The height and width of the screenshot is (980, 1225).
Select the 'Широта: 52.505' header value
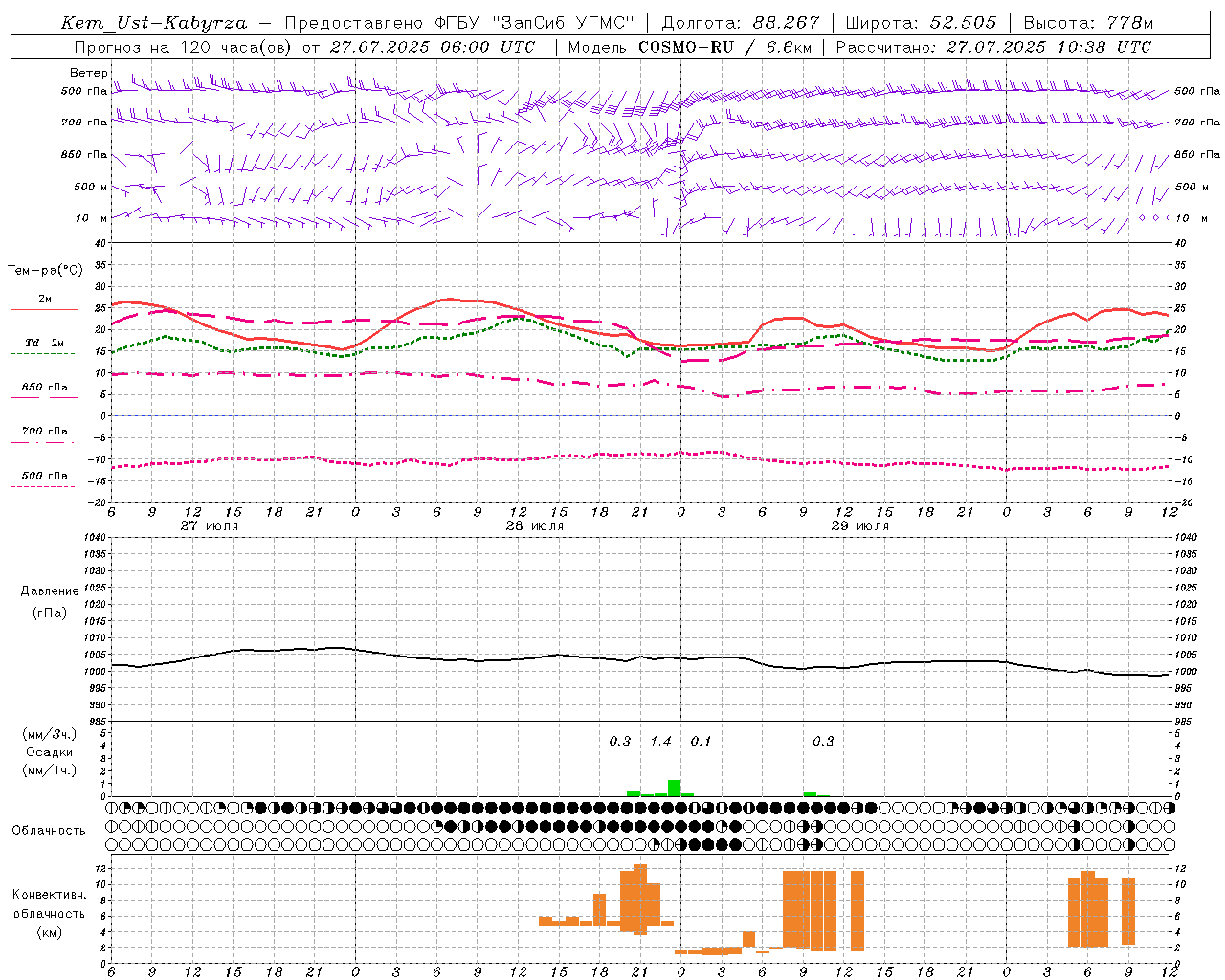[921, 23]
